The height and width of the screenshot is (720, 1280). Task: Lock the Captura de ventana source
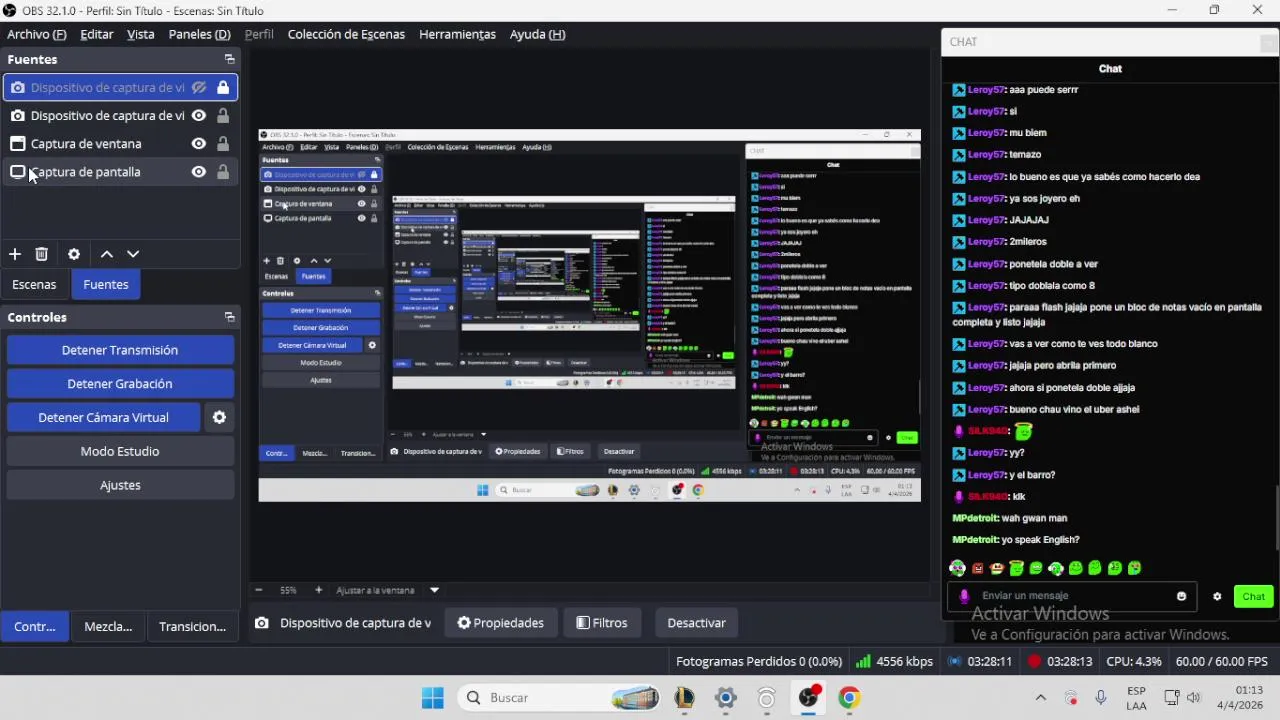(x=223, y=143)
